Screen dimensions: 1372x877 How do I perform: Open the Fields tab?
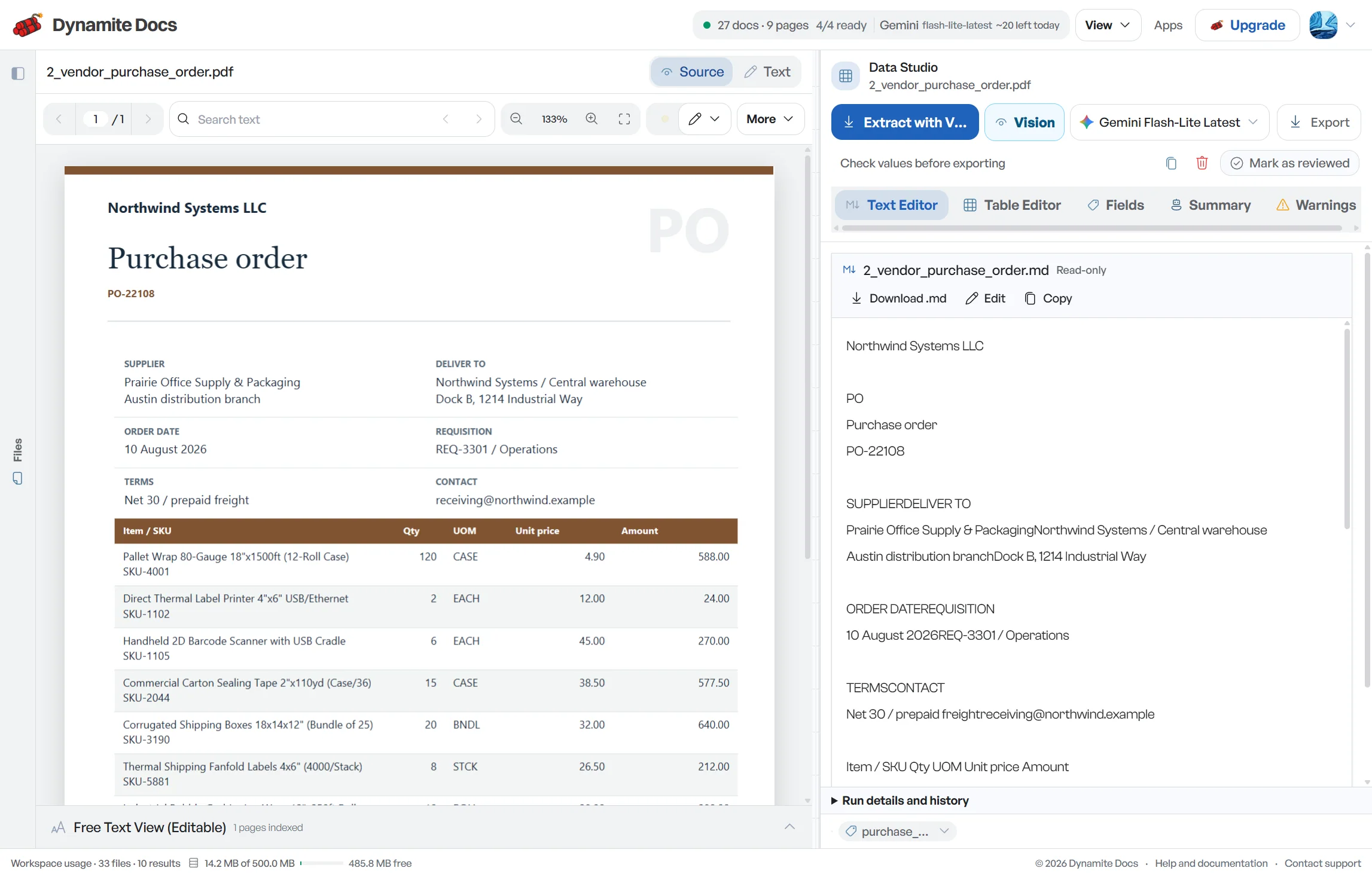[1116, 205]
